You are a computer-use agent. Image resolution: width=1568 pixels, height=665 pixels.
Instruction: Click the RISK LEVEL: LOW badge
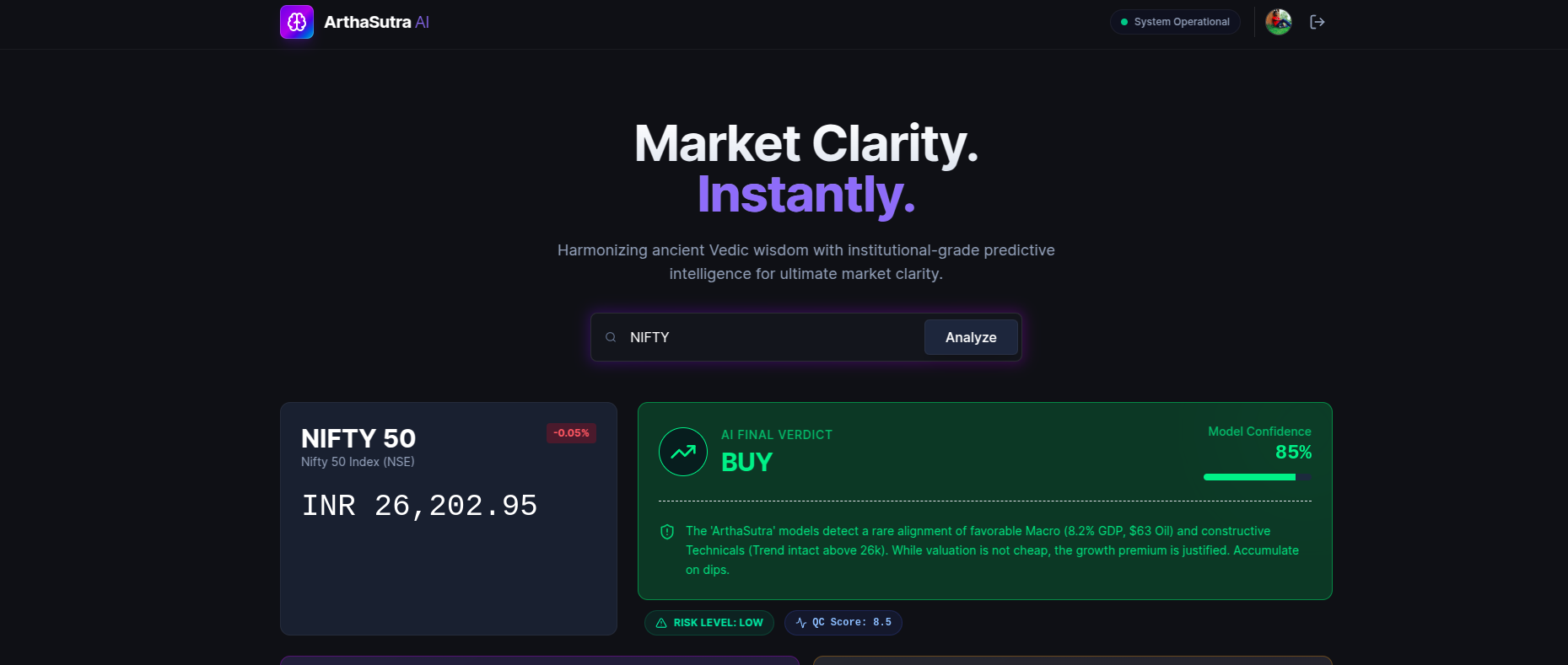(x=709, y=622)
